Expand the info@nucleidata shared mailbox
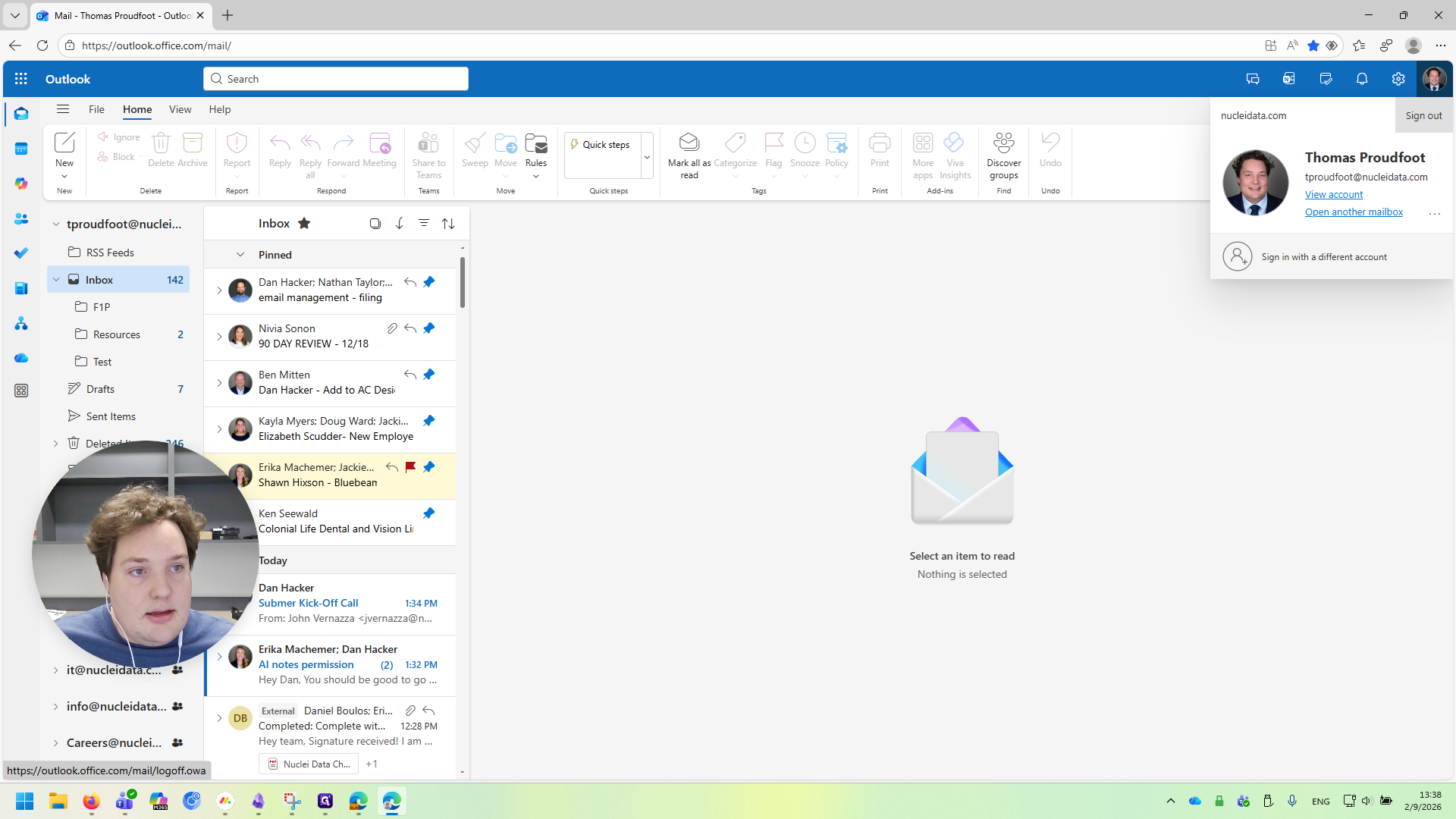This screenshot has height=819, width=1456. coord(55,707)
